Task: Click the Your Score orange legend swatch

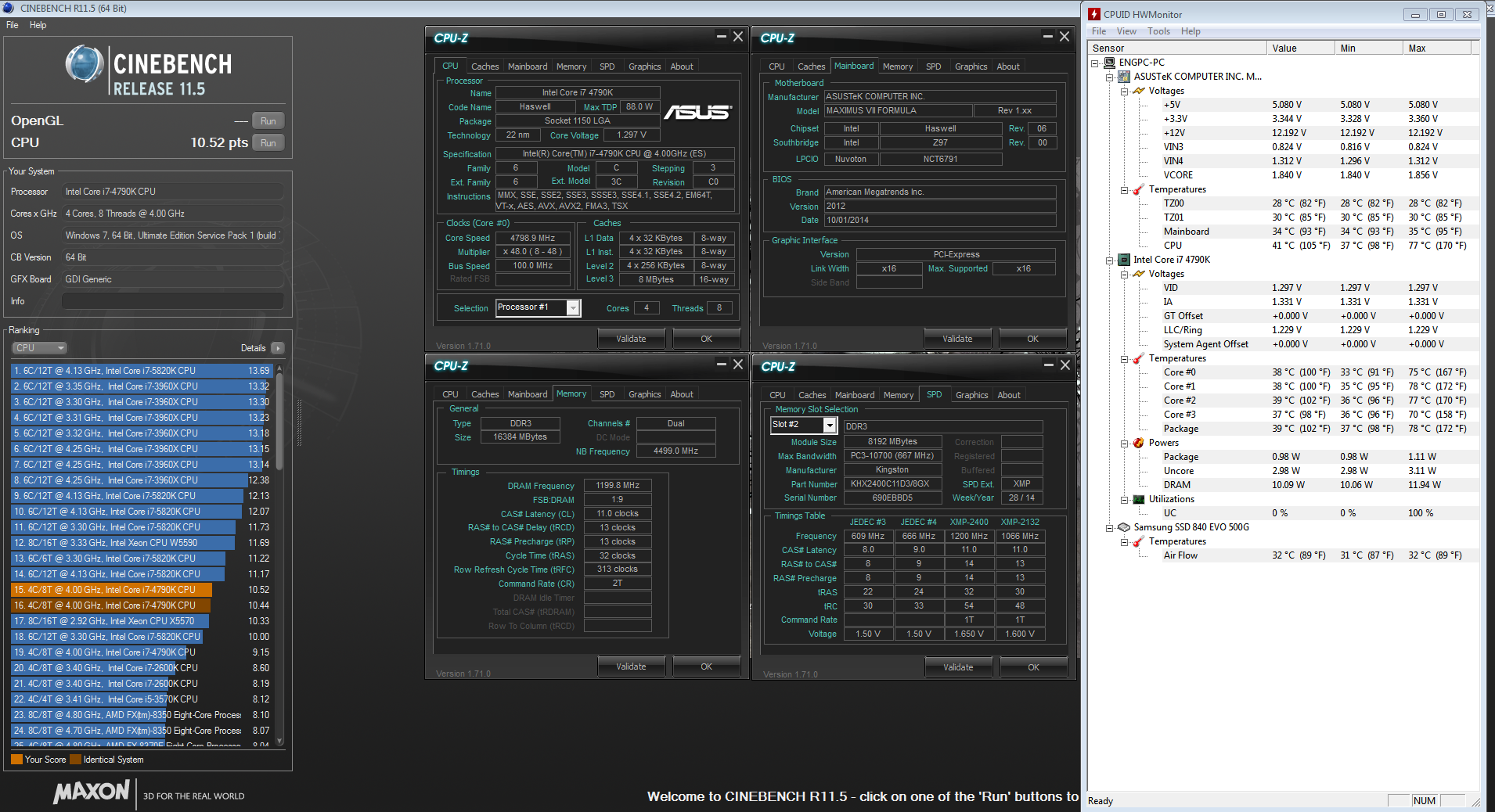Action: click(16, 760)
